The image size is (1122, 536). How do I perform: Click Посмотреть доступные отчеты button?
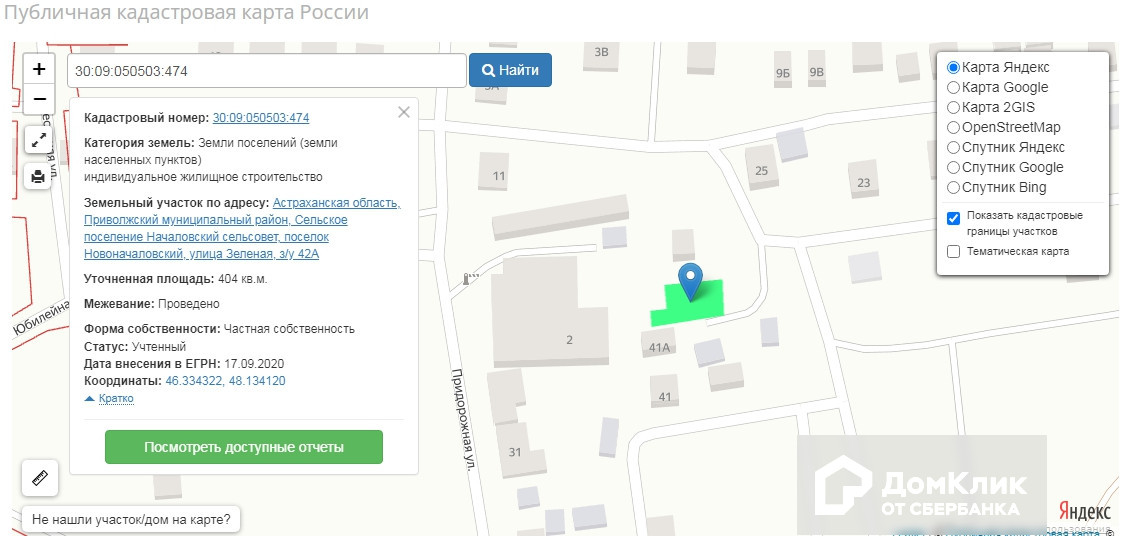(244, 447)
